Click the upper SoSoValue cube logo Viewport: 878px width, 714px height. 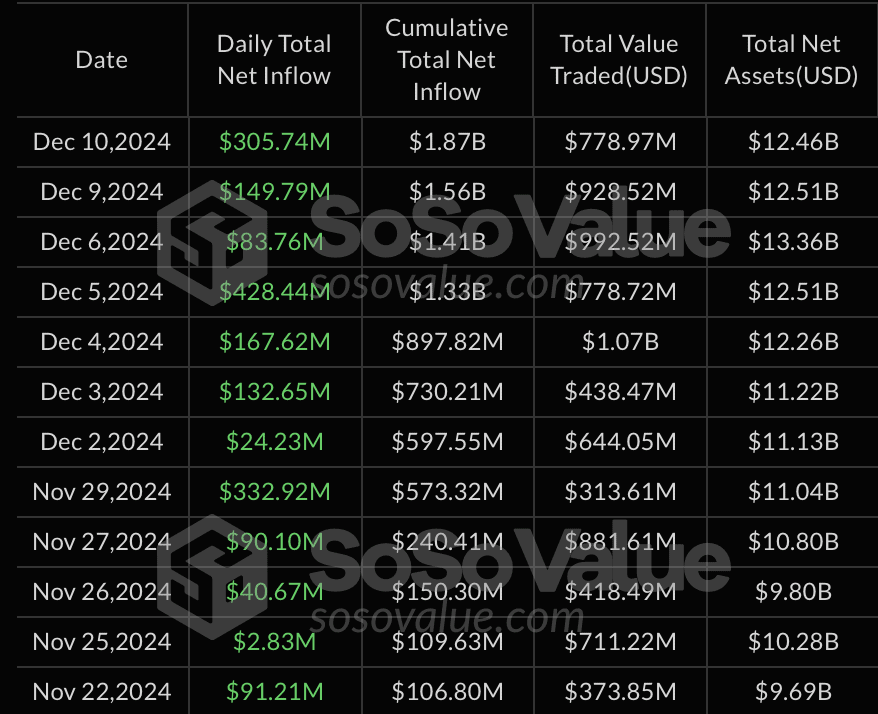212,242
